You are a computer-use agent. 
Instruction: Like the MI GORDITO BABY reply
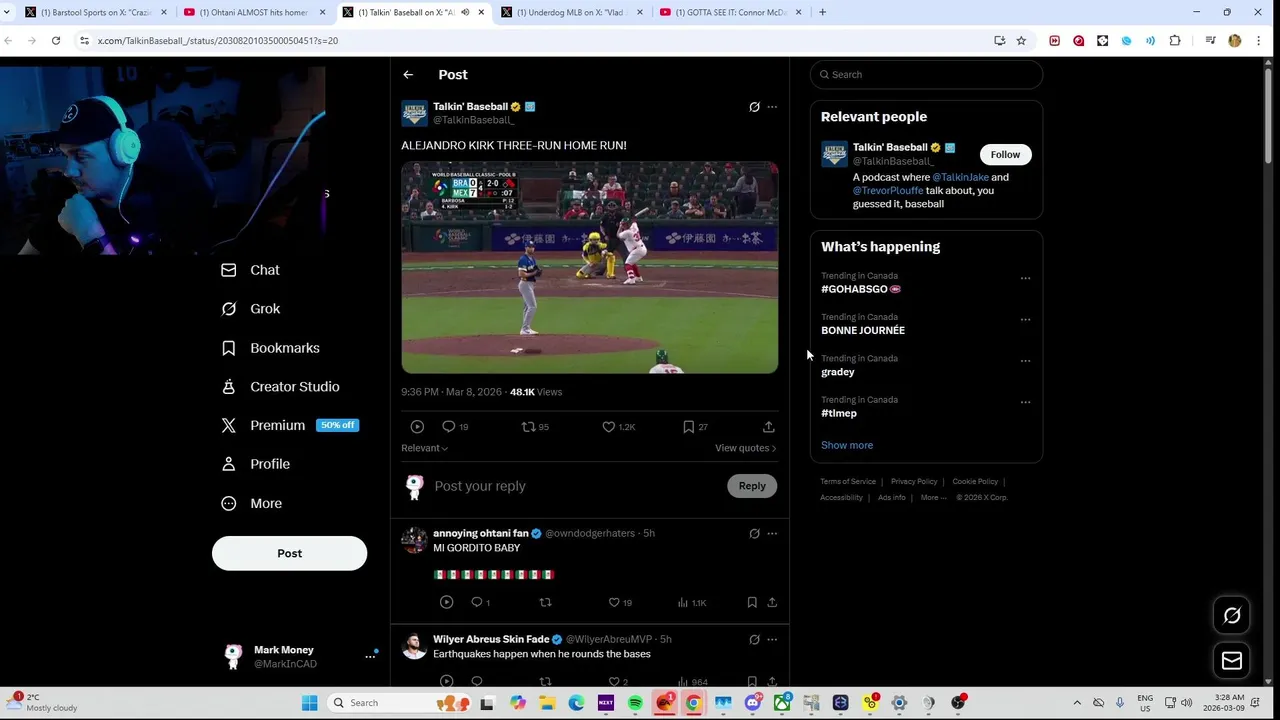pyautogui.click(x=614, y=602)
